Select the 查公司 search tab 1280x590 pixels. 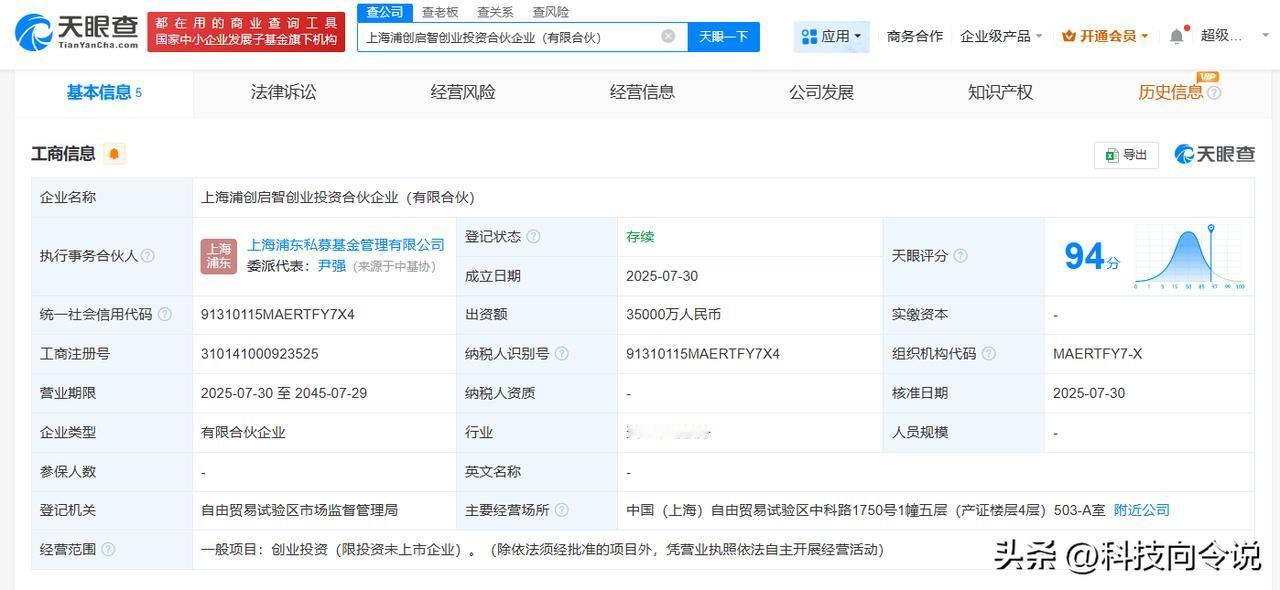[384, 12]
